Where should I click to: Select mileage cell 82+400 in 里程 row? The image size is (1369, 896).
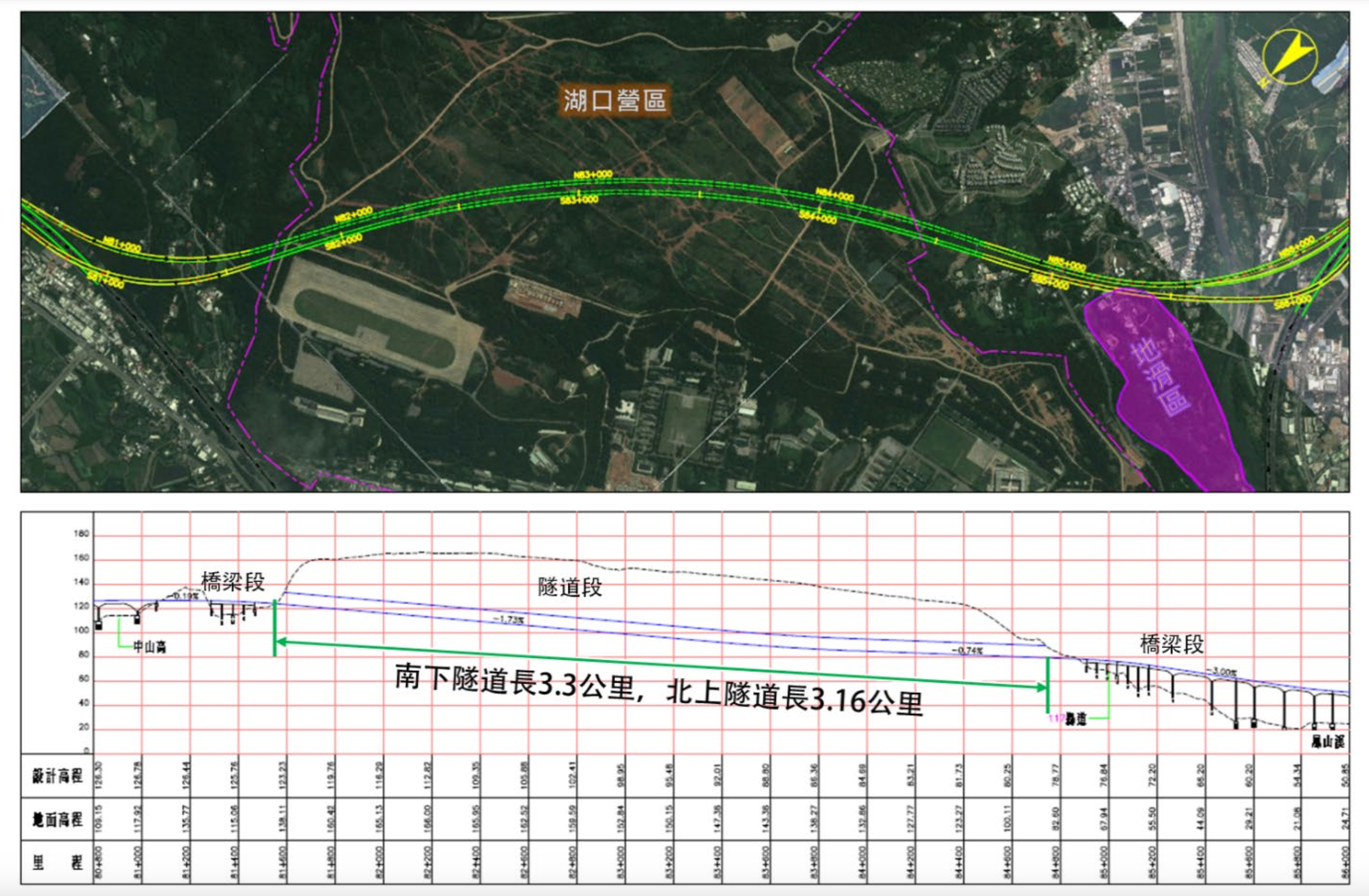click(476, 862)
